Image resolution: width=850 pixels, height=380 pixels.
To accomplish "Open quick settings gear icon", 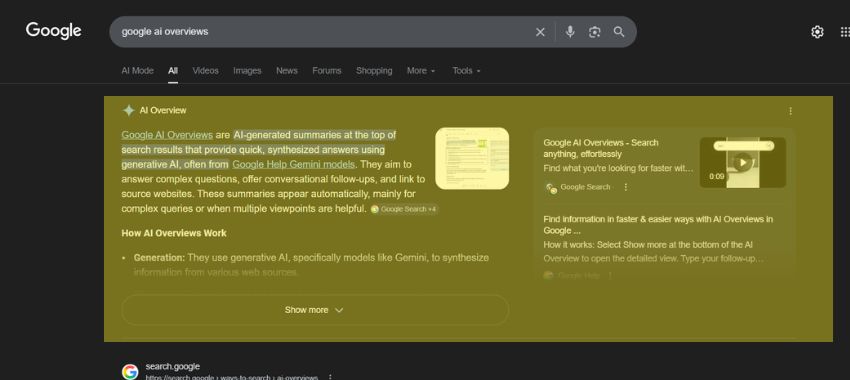I will pos(817,32).
